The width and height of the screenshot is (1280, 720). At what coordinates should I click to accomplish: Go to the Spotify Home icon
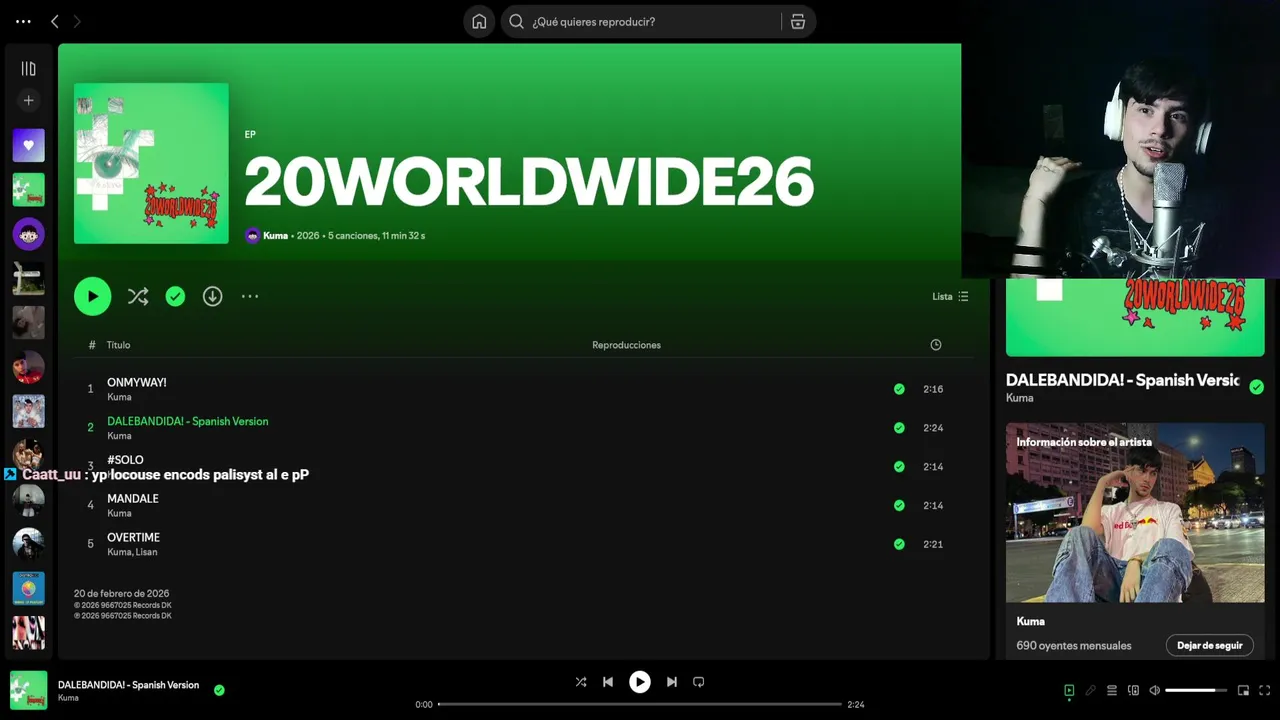coord(479,22)
